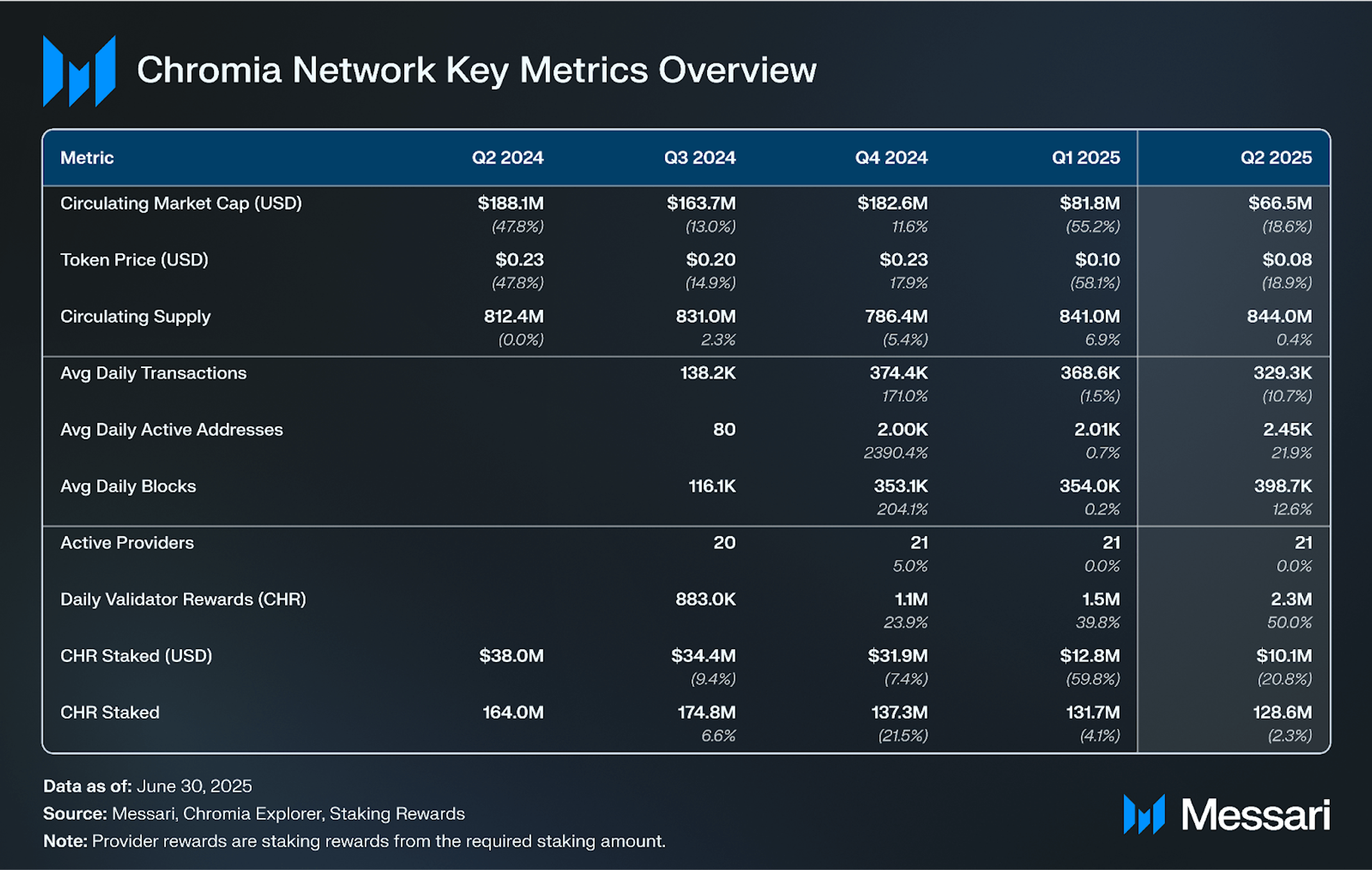Screen dimensions: 1372x870
Task: Select the Q3 2024 column header
Action: 699,157
